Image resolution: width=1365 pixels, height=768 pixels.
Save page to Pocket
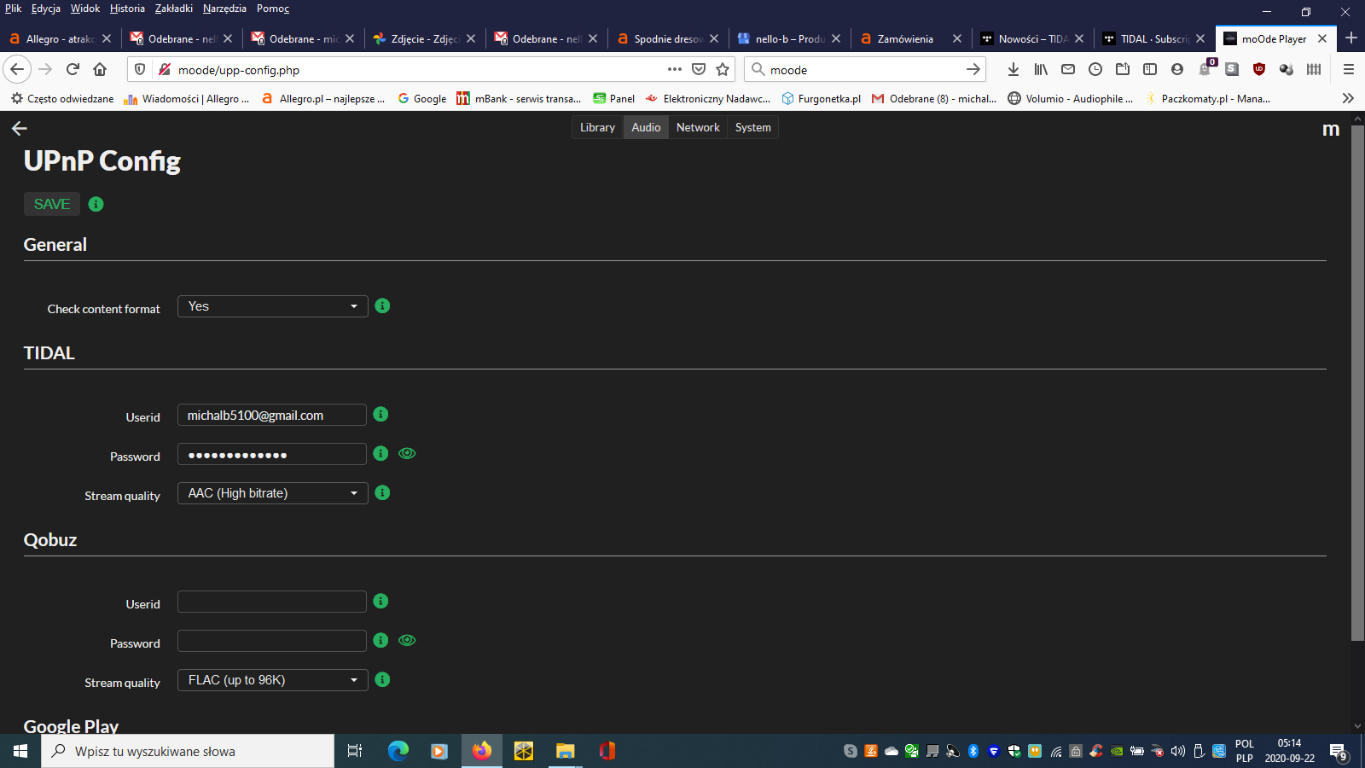tap(699, 69)
